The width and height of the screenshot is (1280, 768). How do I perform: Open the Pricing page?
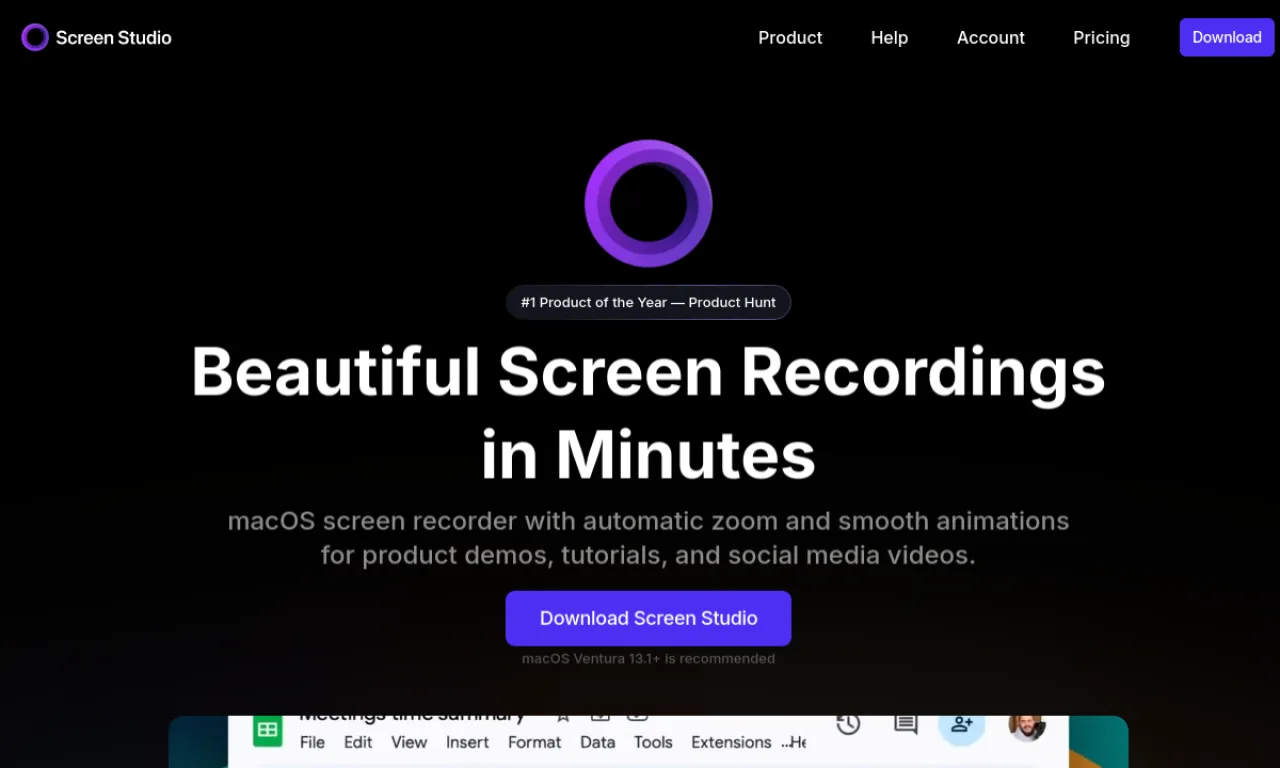(1101, 37)
